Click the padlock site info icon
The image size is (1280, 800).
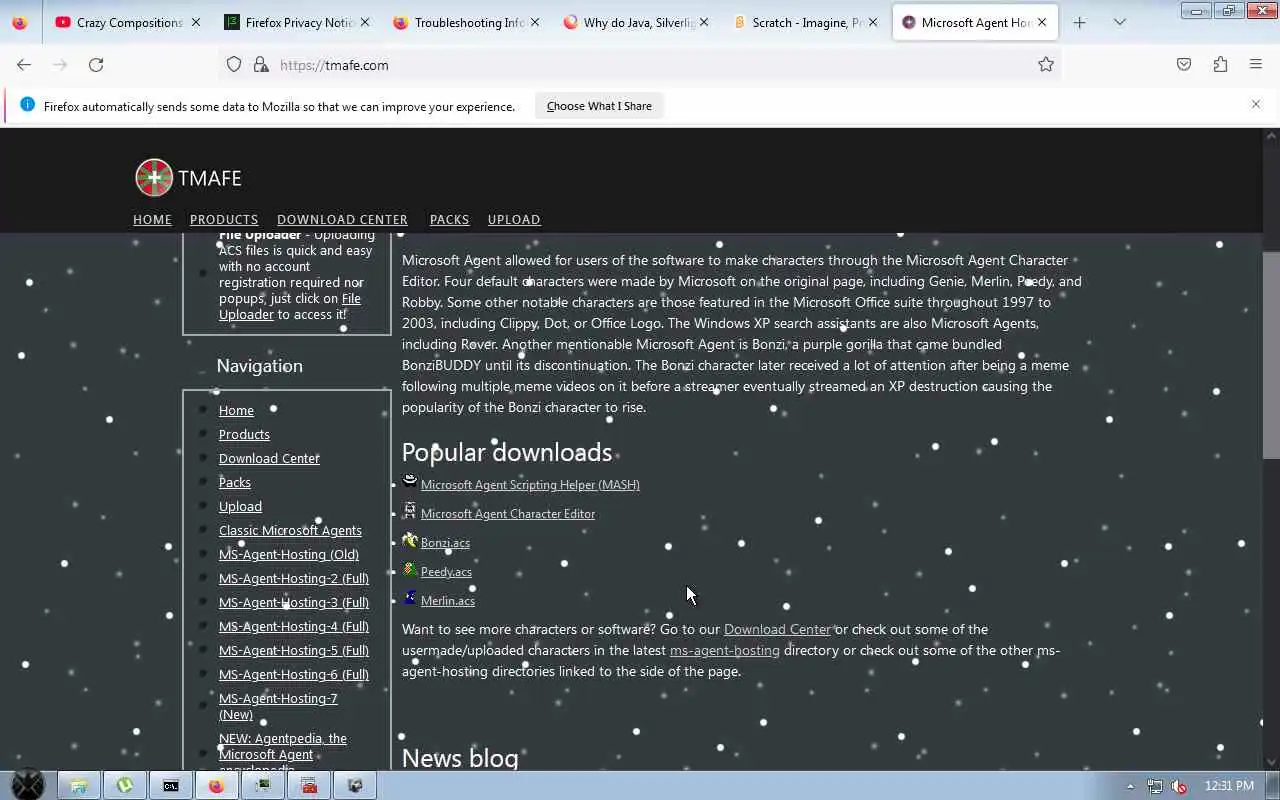[x=261, y=64]
